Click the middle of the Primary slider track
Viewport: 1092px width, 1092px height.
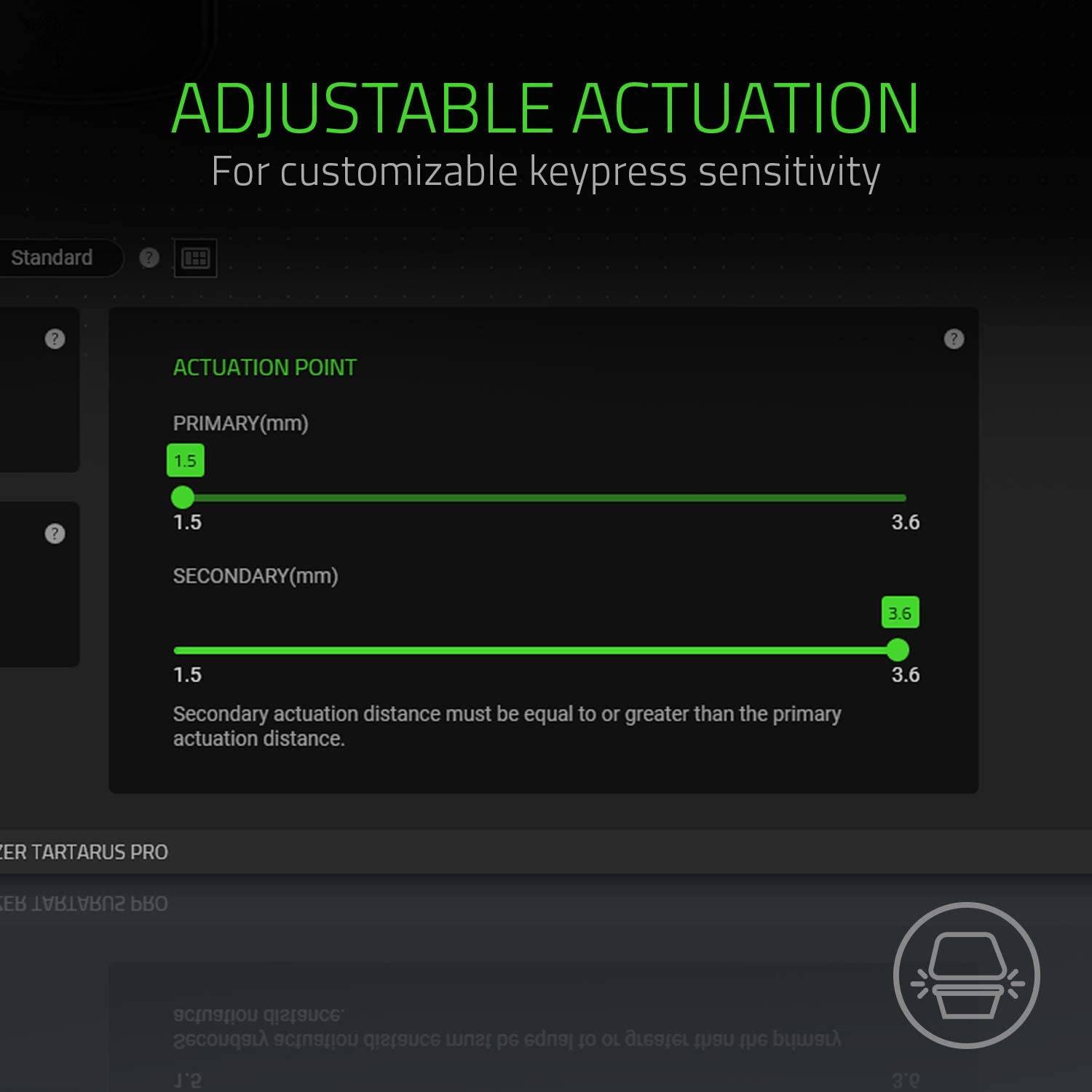click(542, 498)
